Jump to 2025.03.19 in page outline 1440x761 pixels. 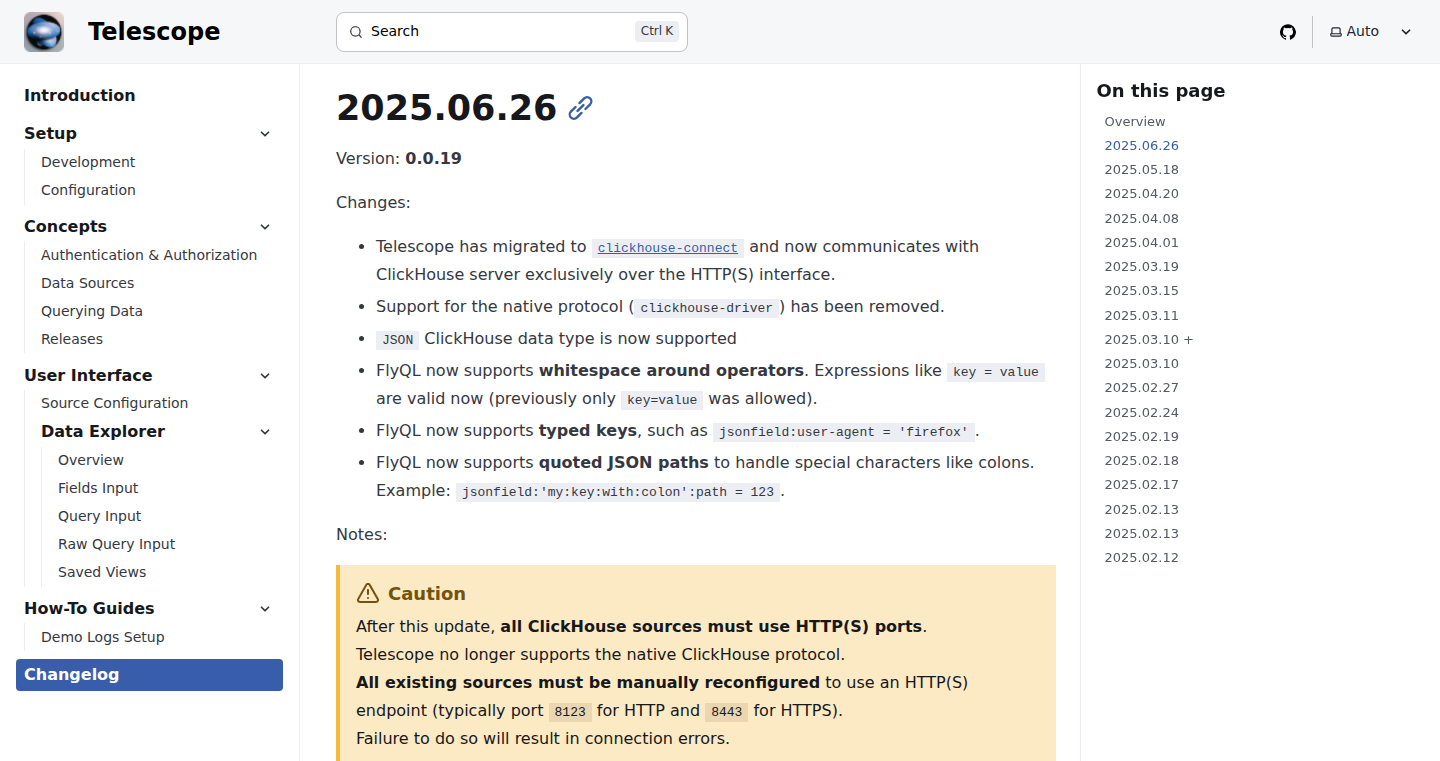tap(1141, 267)
